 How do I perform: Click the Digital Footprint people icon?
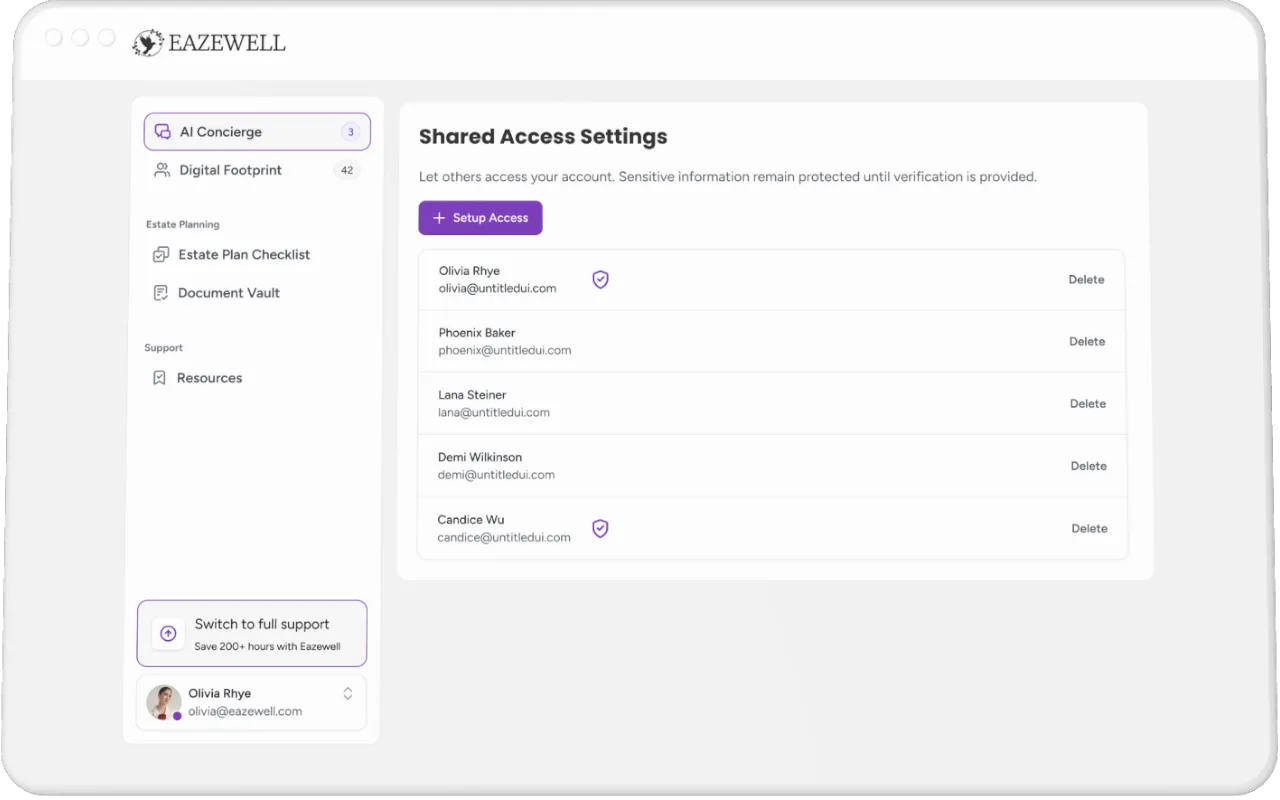(x=161, y=170)
